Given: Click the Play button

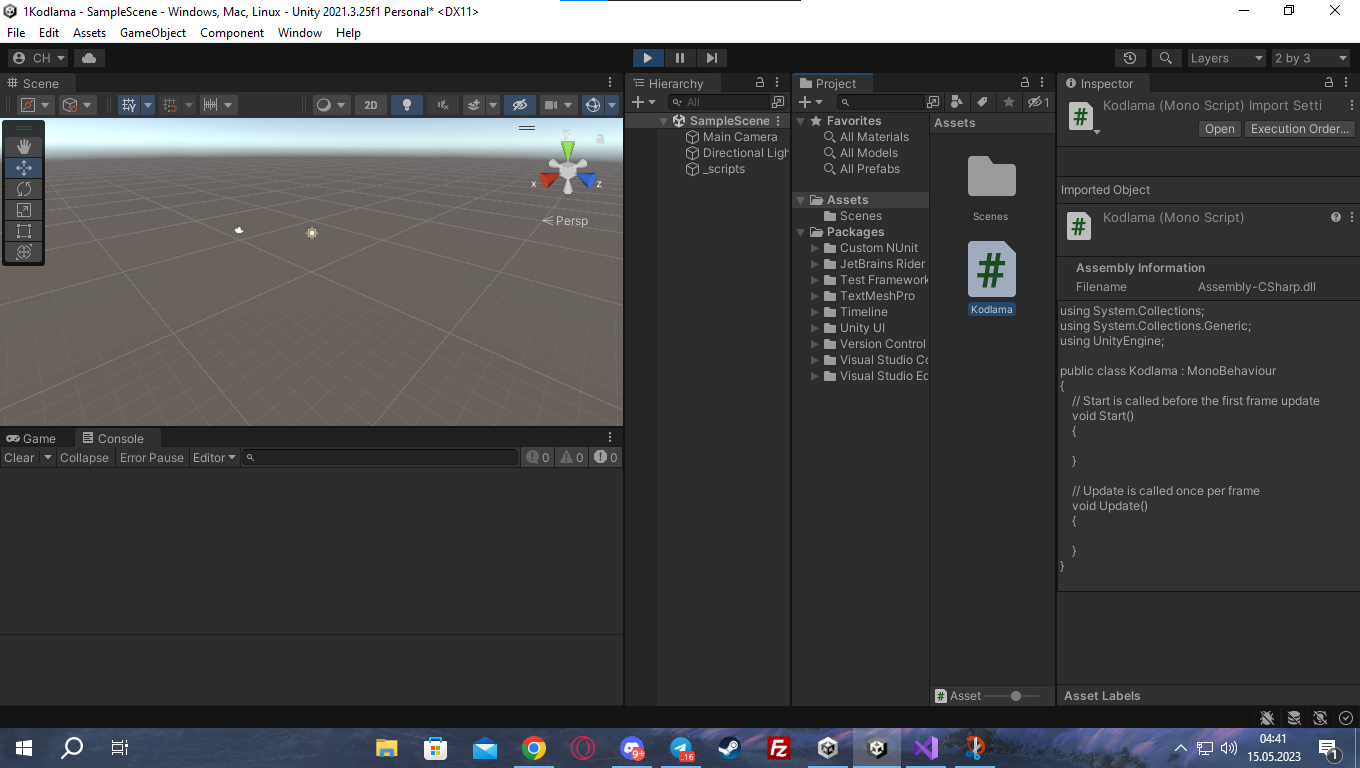Looking at the screenshot, I should pyautogui.click(x=648, y=58).
